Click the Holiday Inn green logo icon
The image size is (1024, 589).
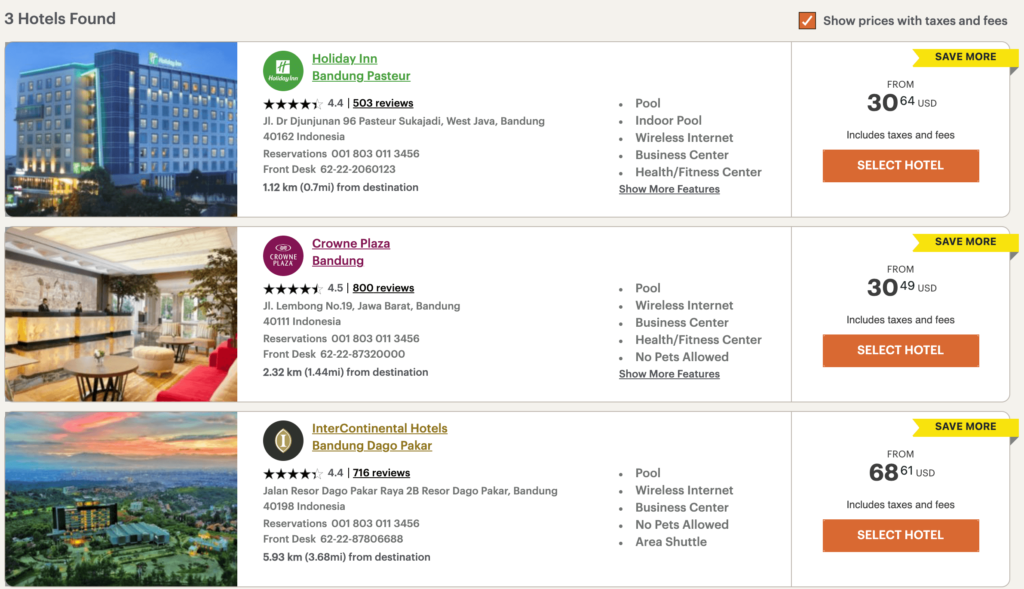[283, 71]
